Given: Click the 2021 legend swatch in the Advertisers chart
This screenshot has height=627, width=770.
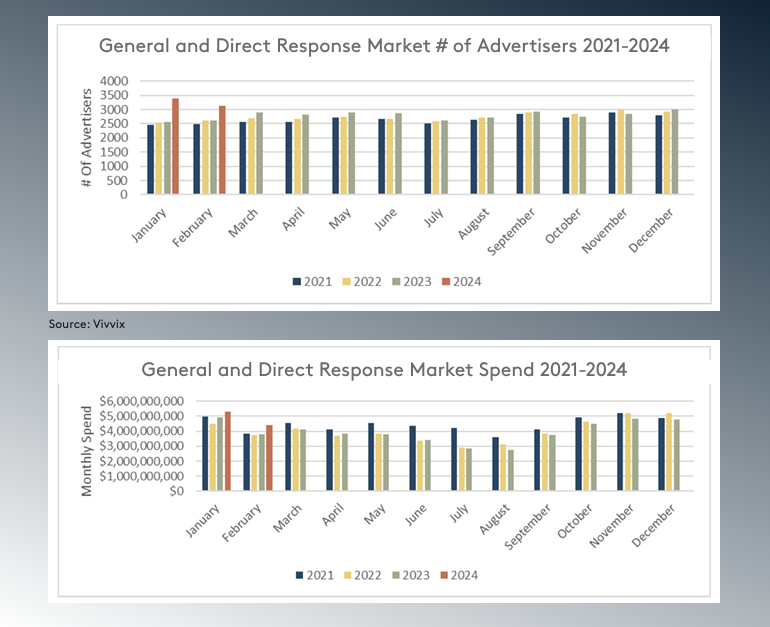Looking at the screenshot, I should tap(297, 282).
